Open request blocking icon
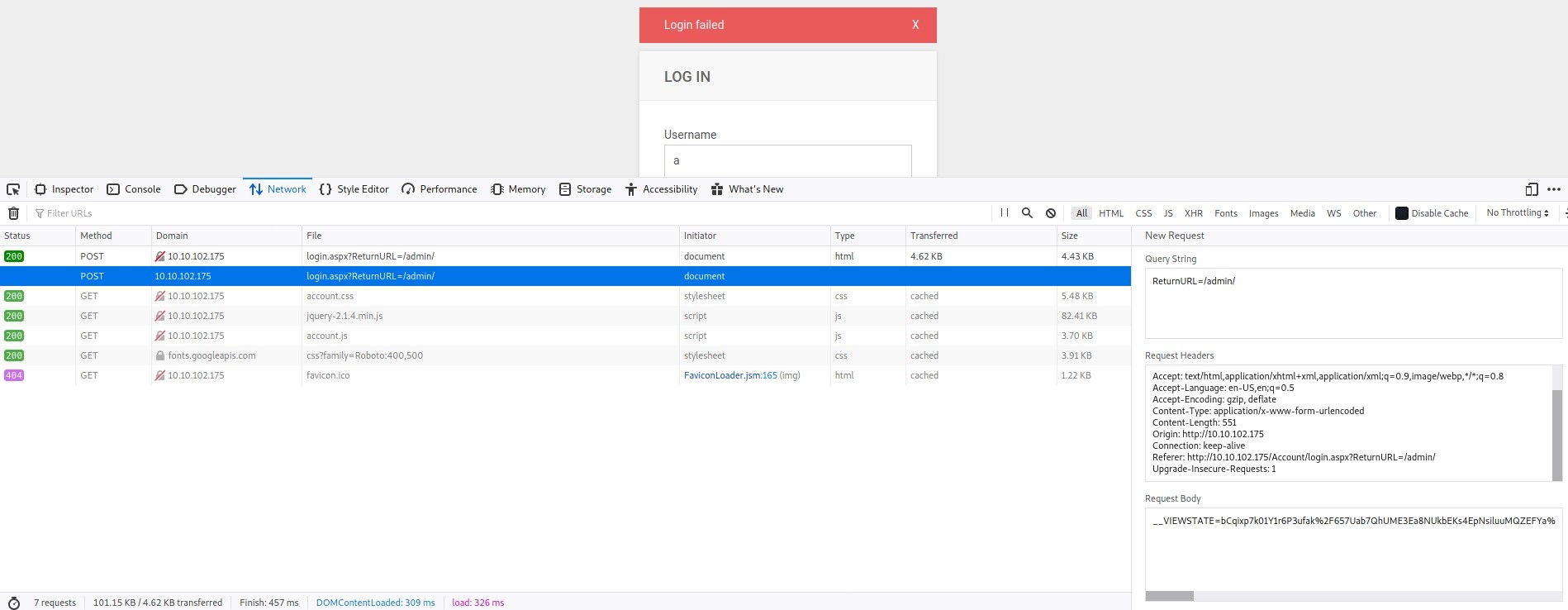Viewport: 1568px width, 610px height. [x=1050, y=213]
